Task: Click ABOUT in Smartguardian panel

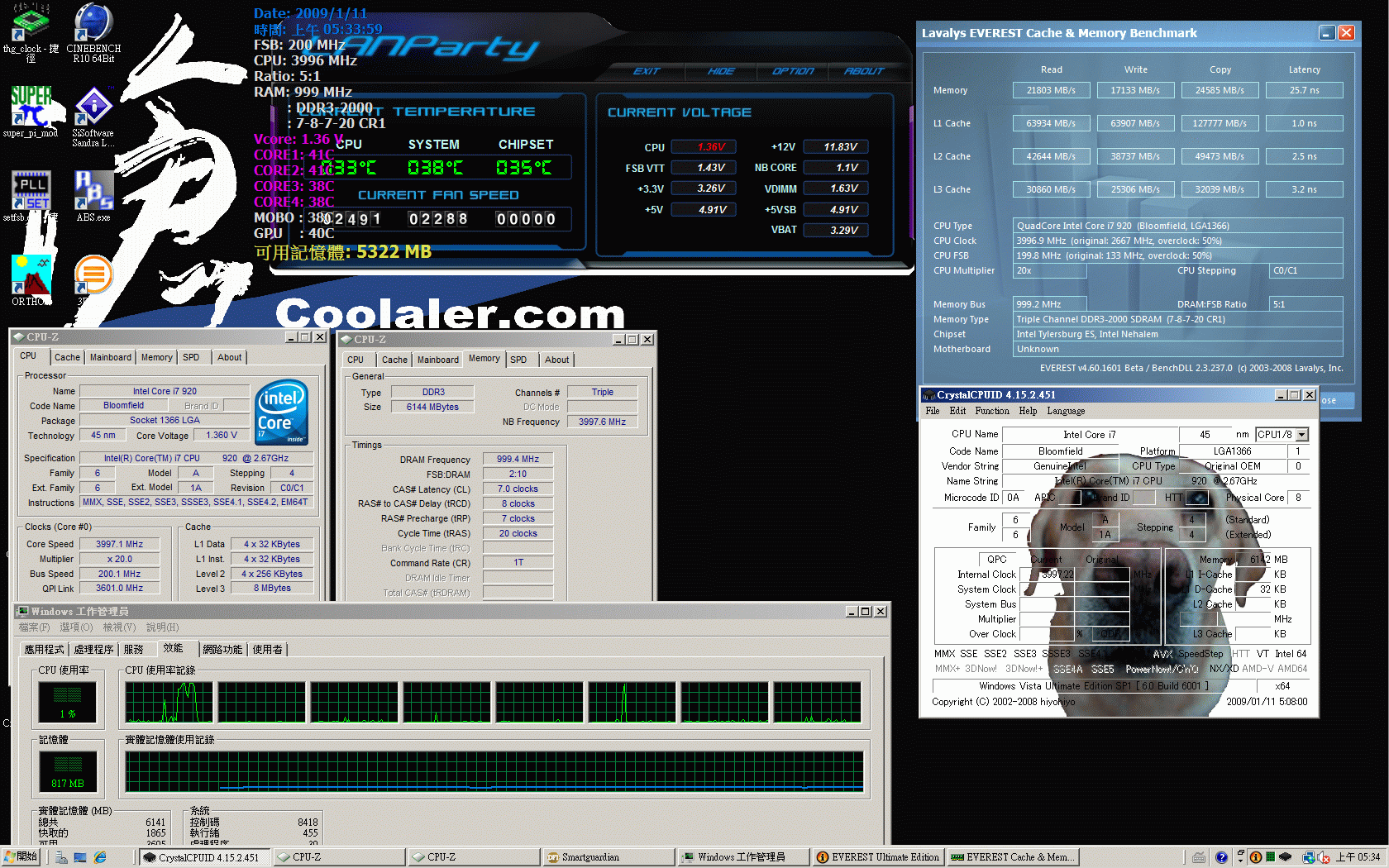Action: 864,71
